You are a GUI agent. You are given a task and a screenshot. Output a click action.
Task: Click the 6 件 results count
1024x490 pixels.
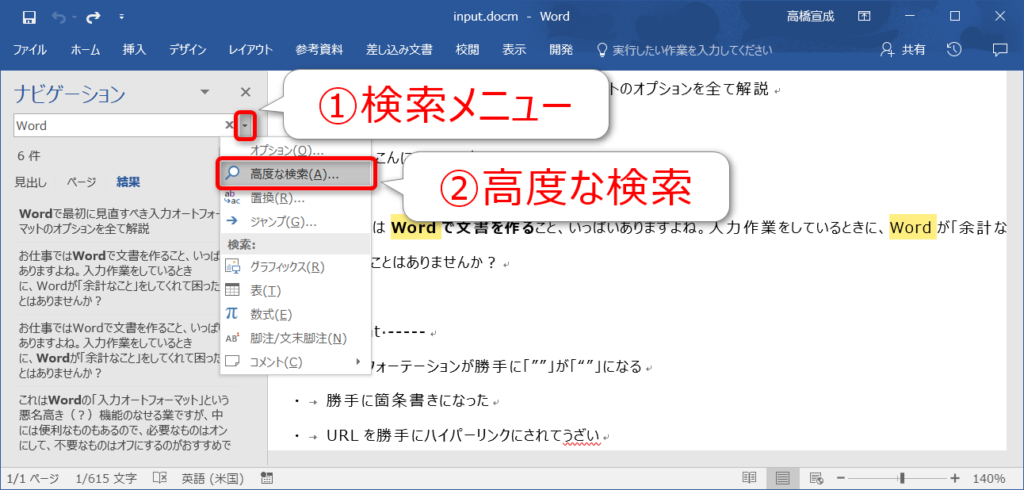point(29,156)
